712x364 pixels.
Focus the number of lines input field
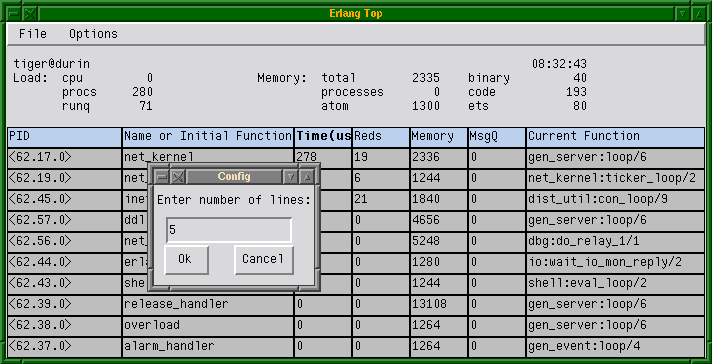(x=229, y=230)
